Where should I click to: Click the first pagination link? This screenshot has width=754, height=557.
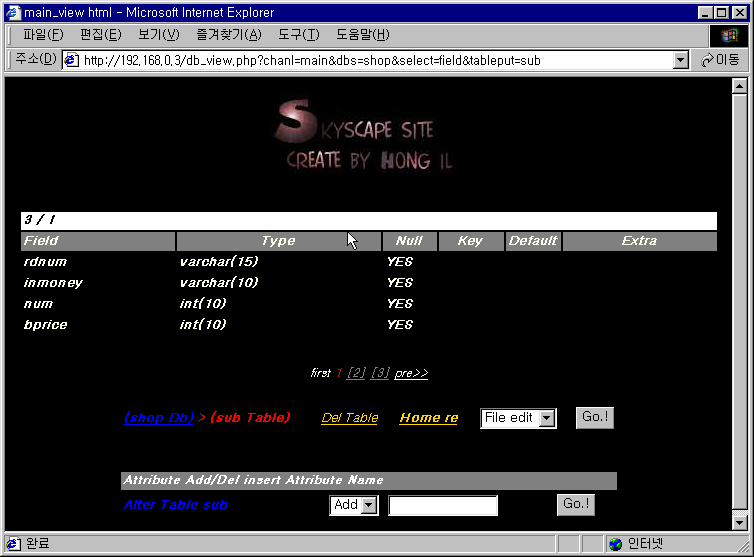(321, 373)
